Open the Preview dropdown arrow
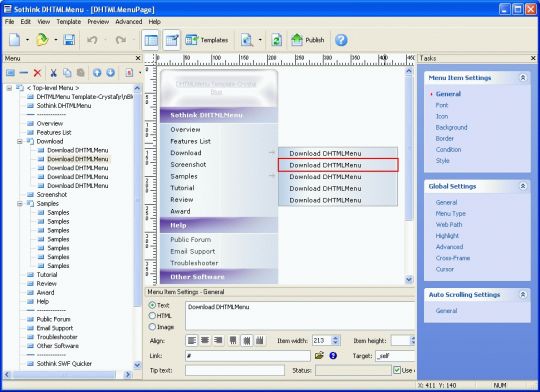Image resolution: width=540 pixels, height=392 pixels. point(260,40)
